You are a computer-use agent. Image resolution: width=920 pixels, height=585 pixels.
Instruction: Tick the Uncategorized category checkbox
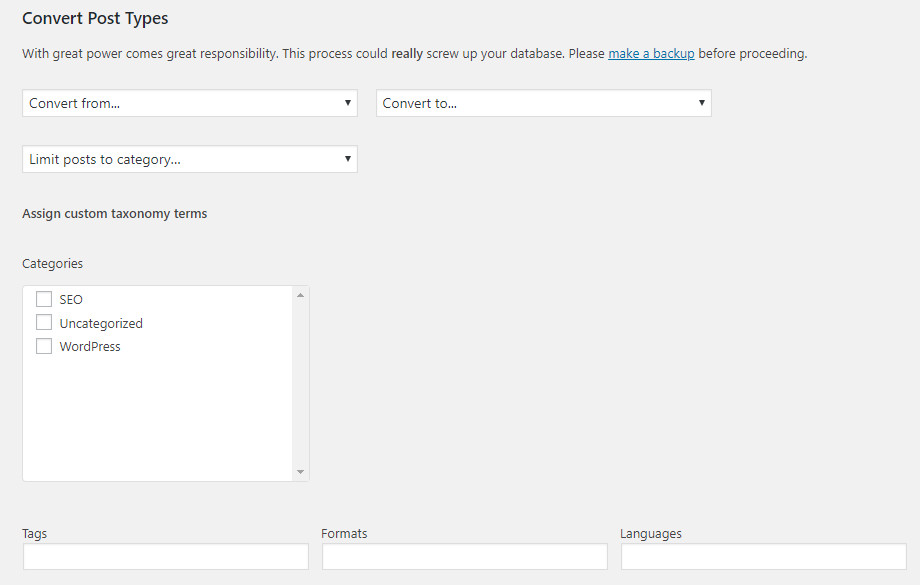(44, 322)
